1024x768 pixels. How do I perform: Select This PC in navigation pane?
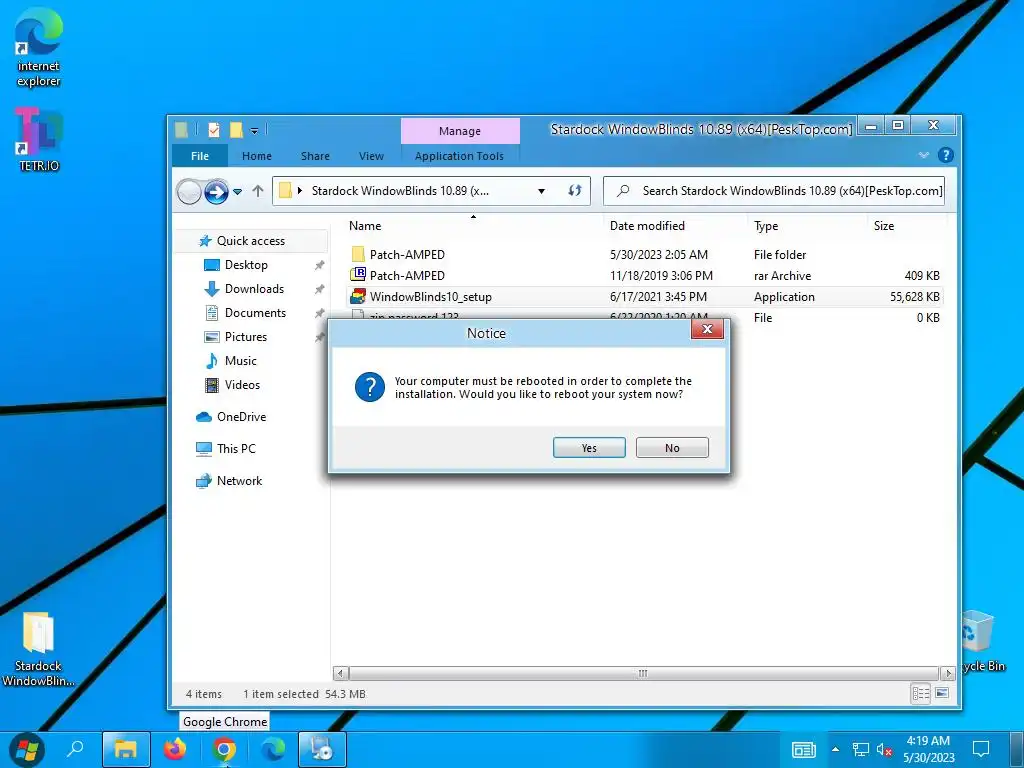coord(236,449)
